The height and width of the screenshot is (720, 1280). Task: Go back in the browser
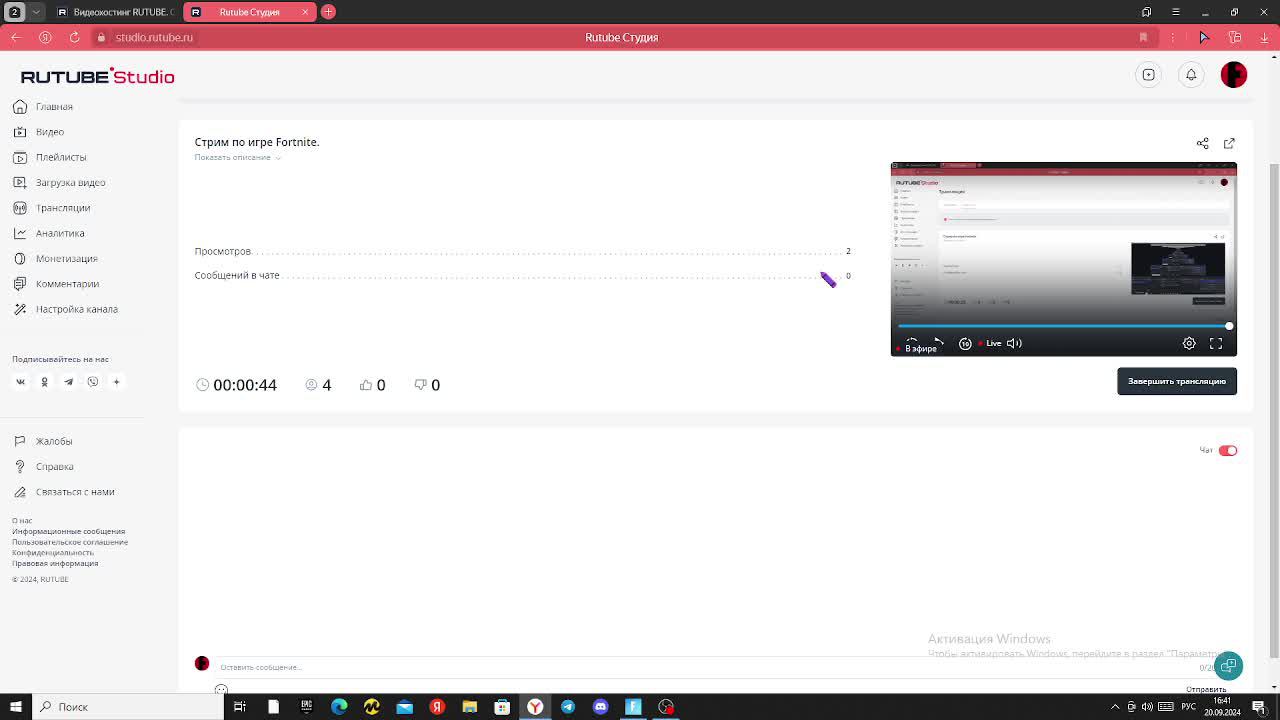[x=15, y=37]
